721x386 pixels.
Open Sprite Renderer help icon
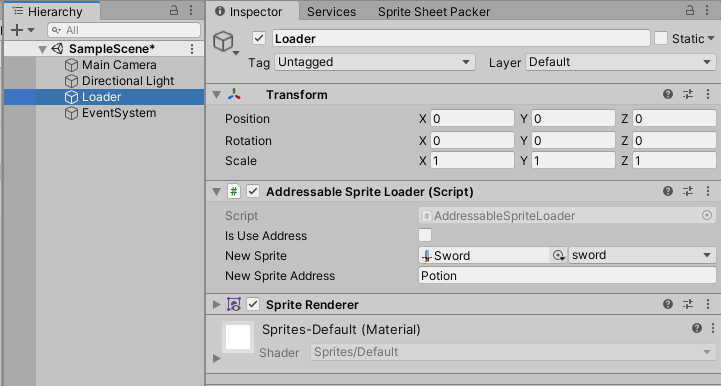668,304
